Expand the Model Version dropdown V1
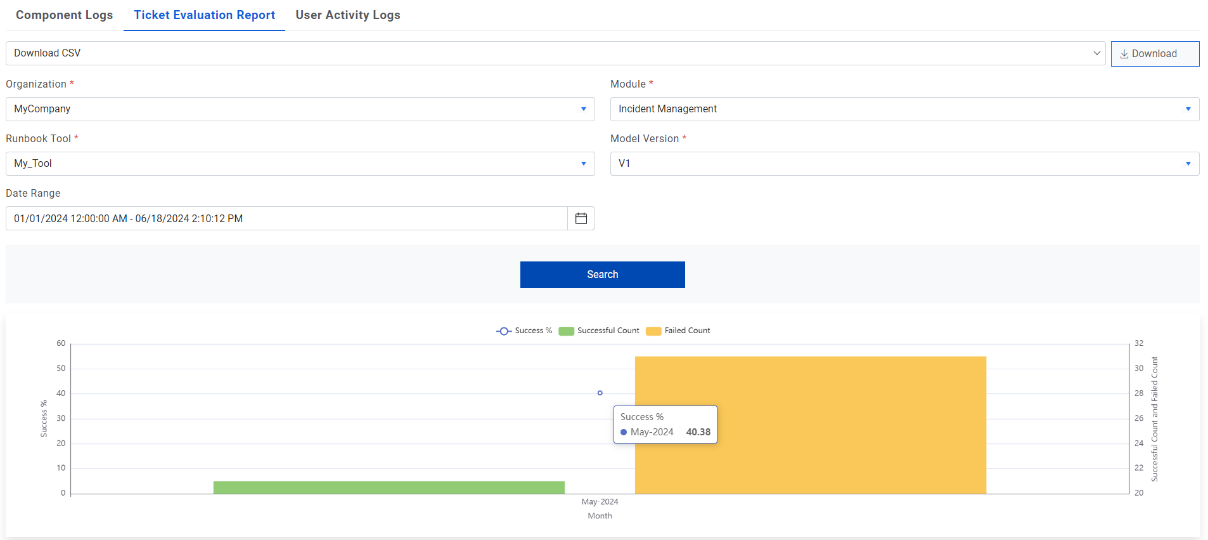 tap(904, 163)
